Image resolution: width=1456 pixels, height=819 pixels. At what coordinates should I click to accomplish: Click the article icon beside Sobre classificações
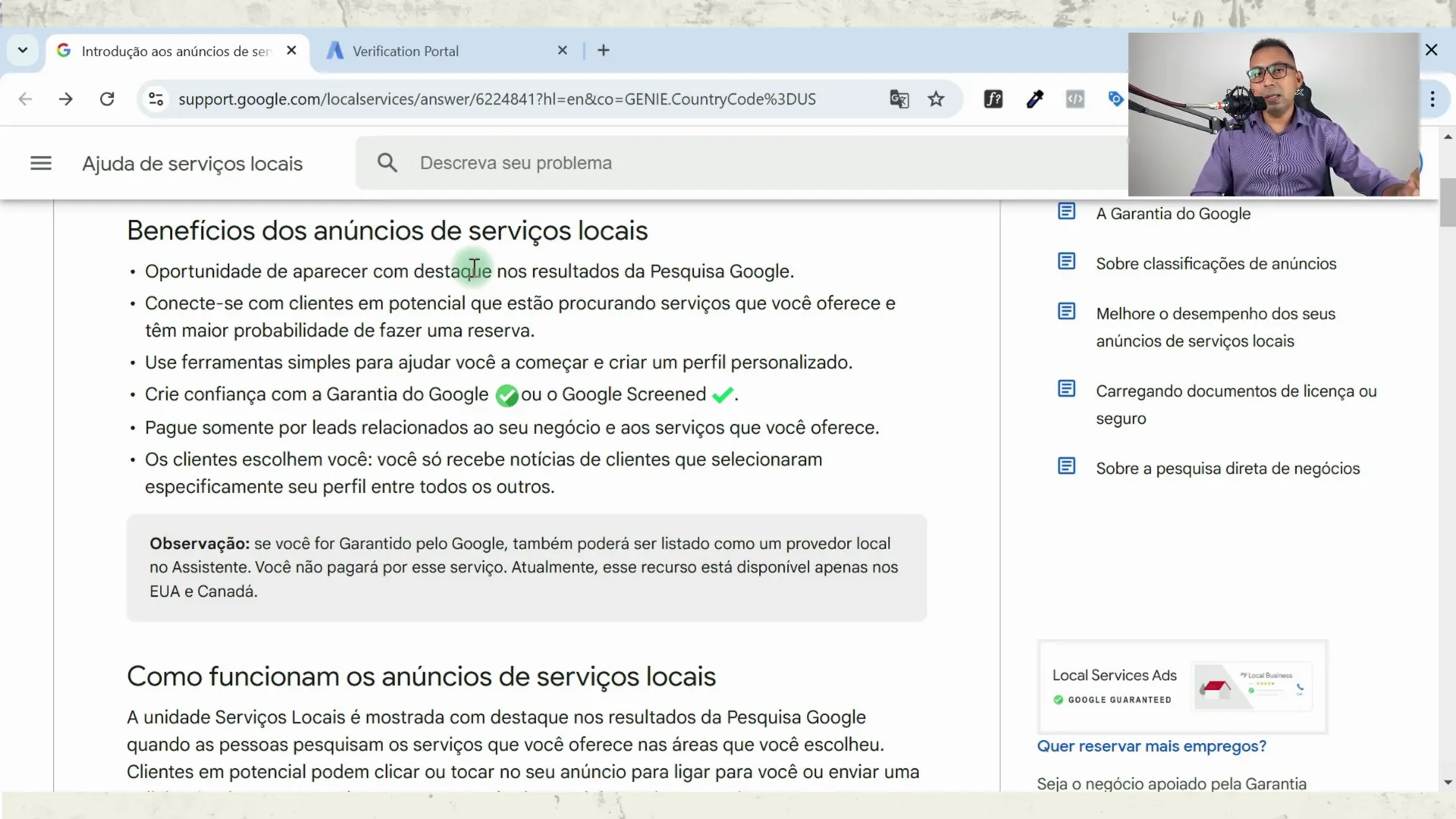tap(1066, 262)
